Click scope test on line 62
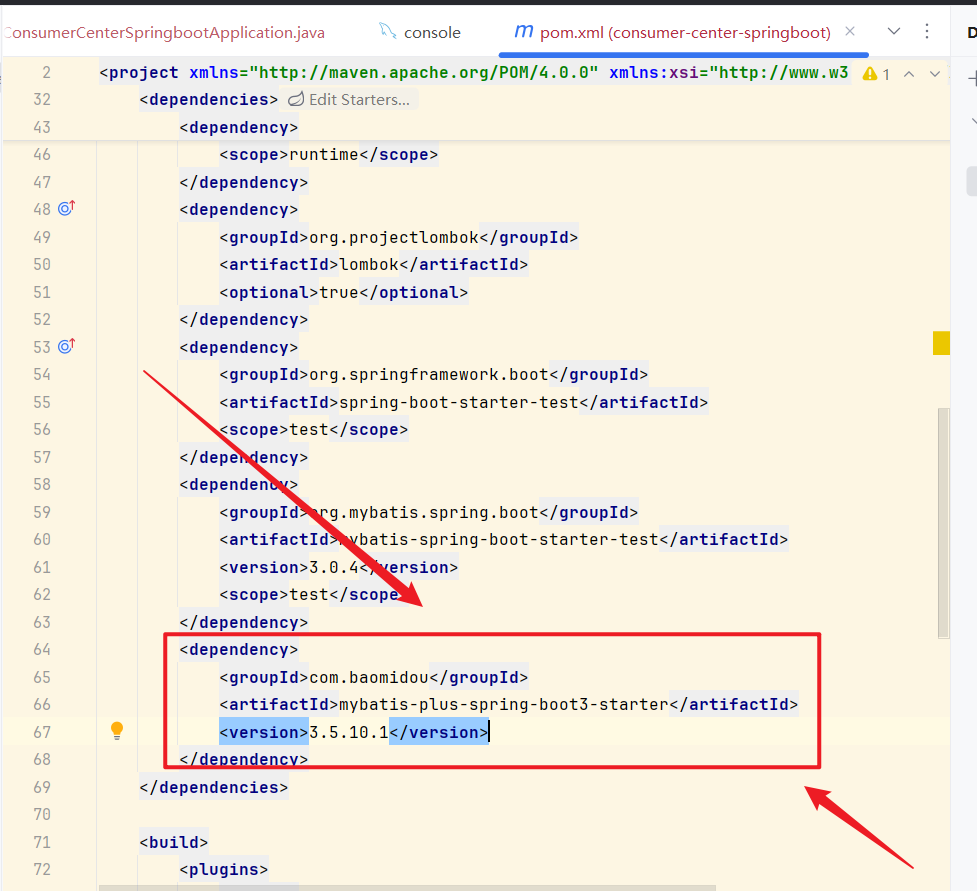Viewport: 977px width, 891px height. pyautogui.click(x=313, y=595)
